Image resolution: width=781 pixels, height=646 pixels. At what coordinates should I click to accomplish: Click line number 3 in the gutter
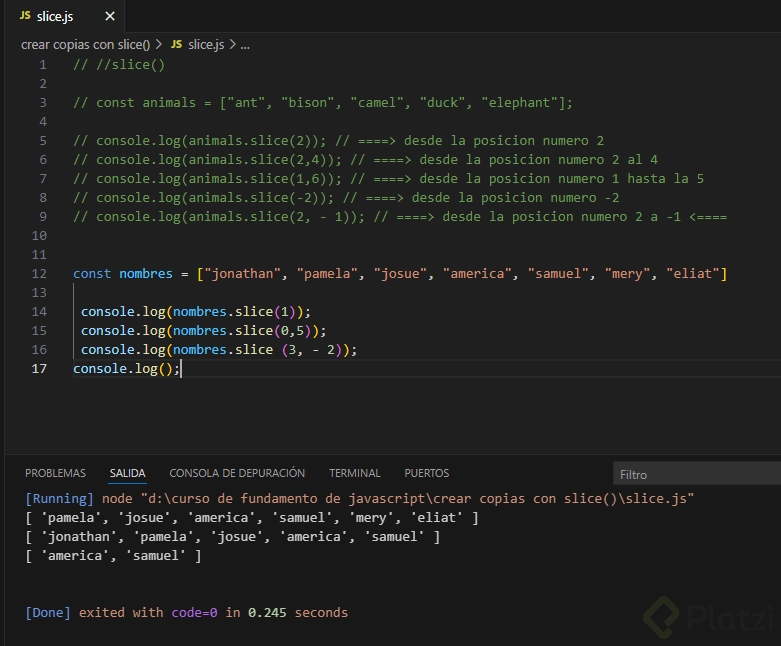click(43, 103)
